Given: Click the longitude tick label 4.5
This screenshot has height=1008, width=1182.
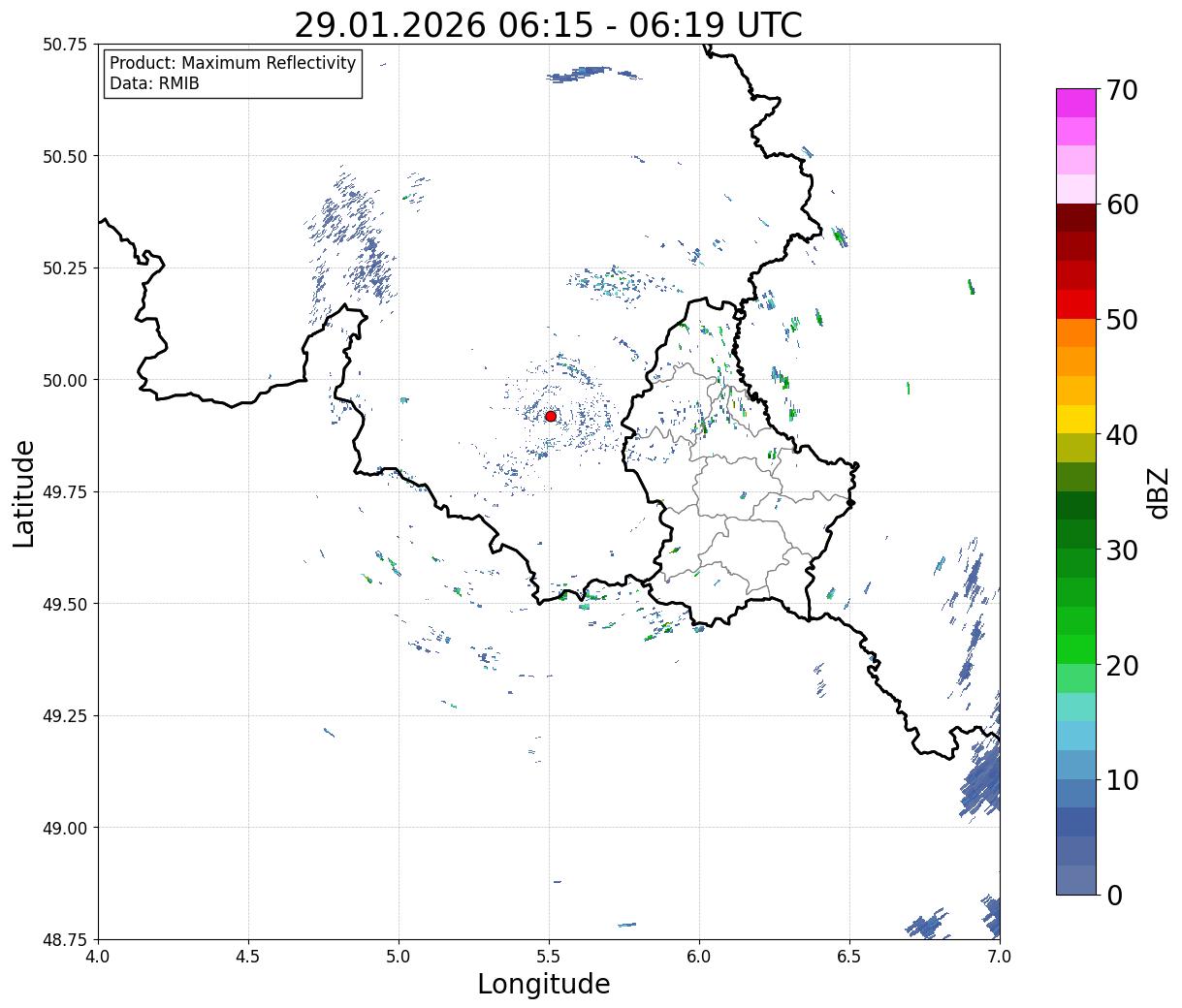Looking at the screenshot, I should click(248, 957).
